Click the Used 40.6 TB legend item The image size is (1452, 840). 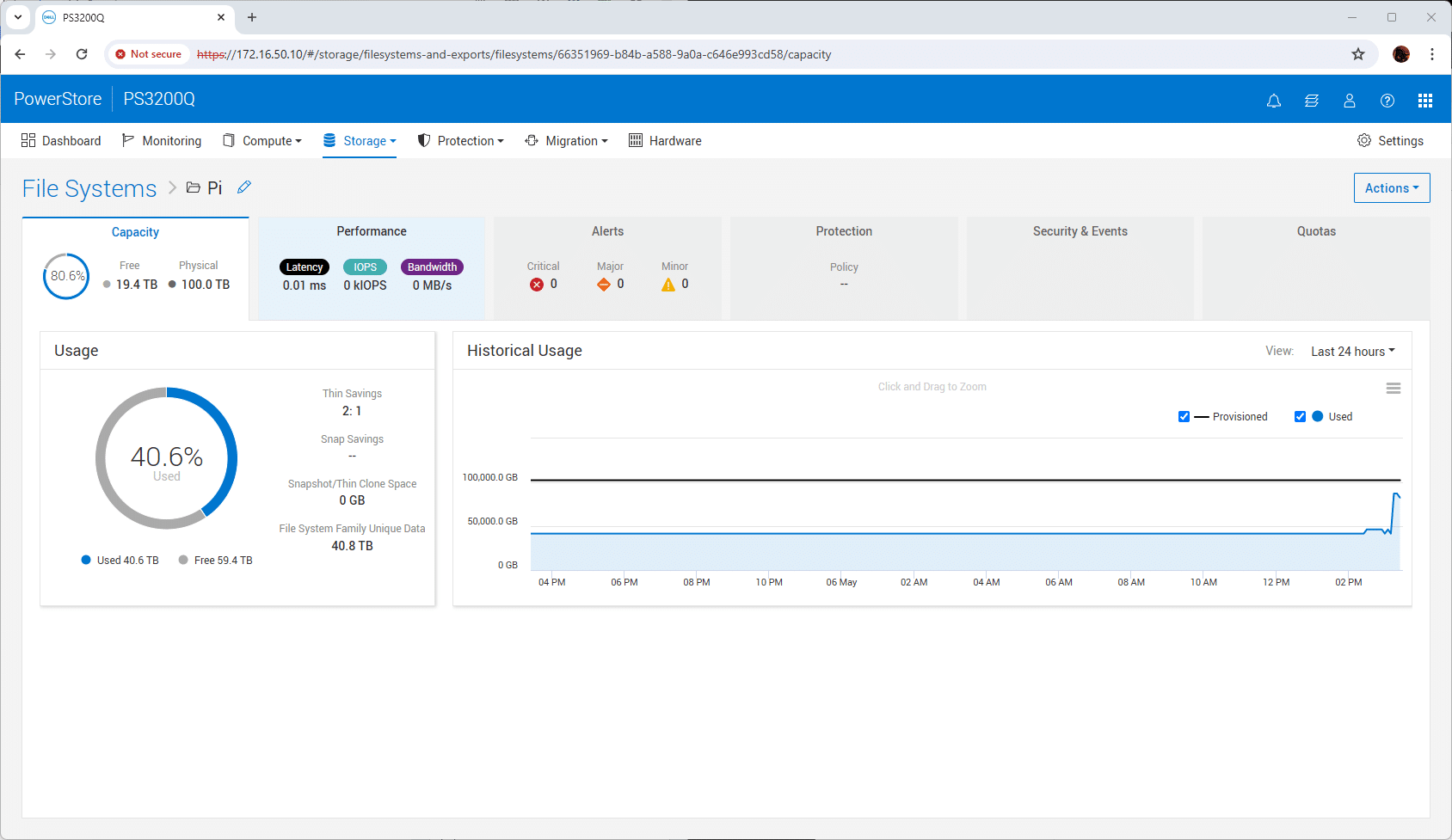(x=120, y=561)
